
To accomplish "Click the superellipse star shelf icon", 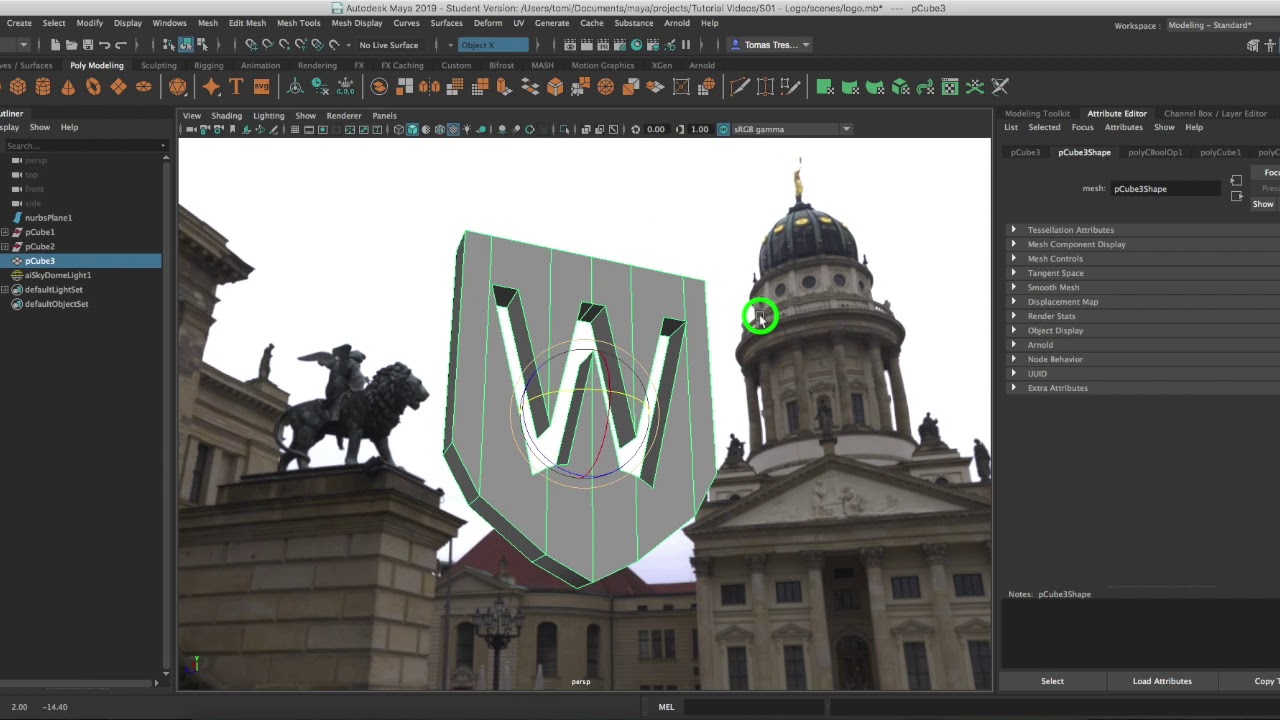I will pyautogui.click(x=211, y=87).
